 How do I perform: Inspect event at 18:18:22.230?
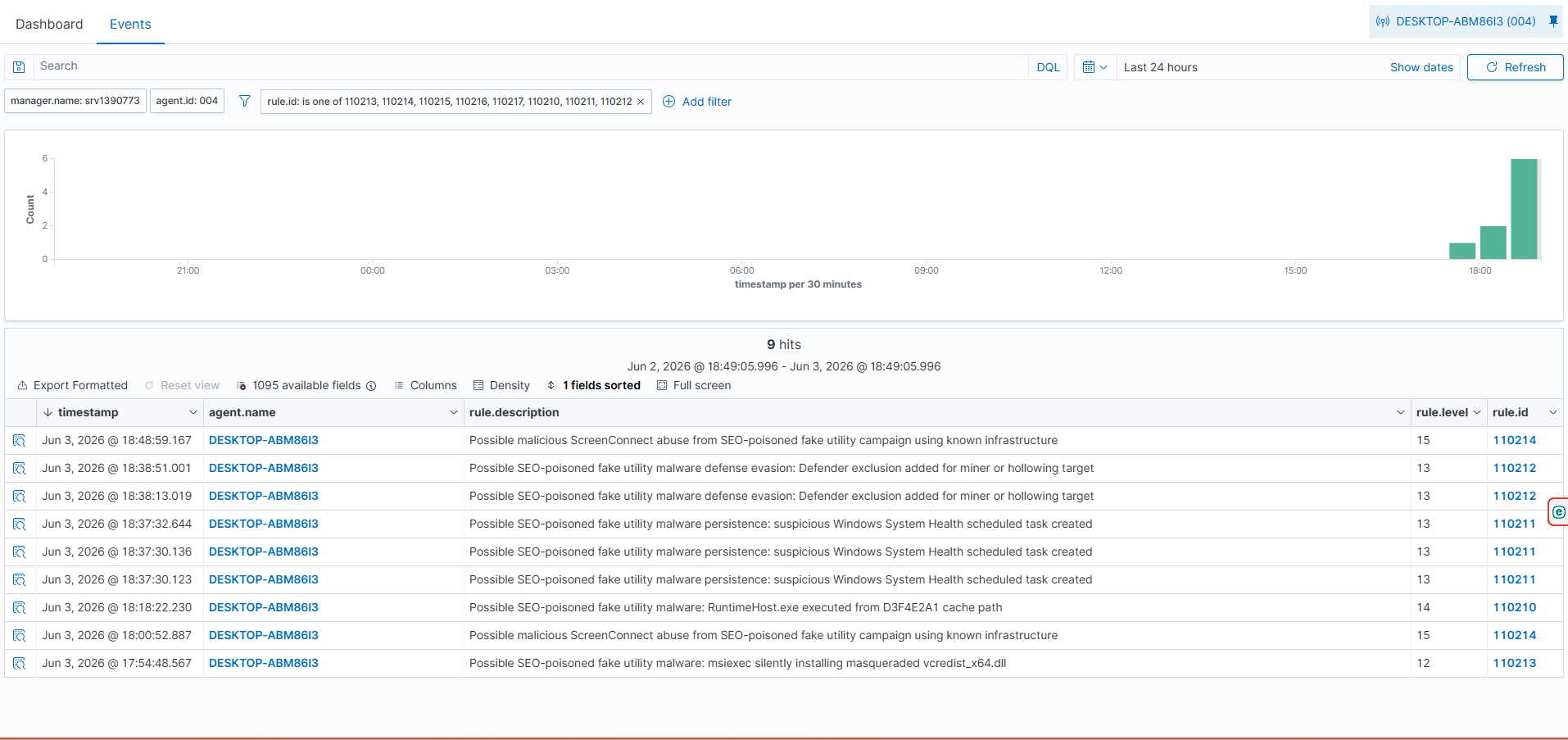click(x=20, y=608)
